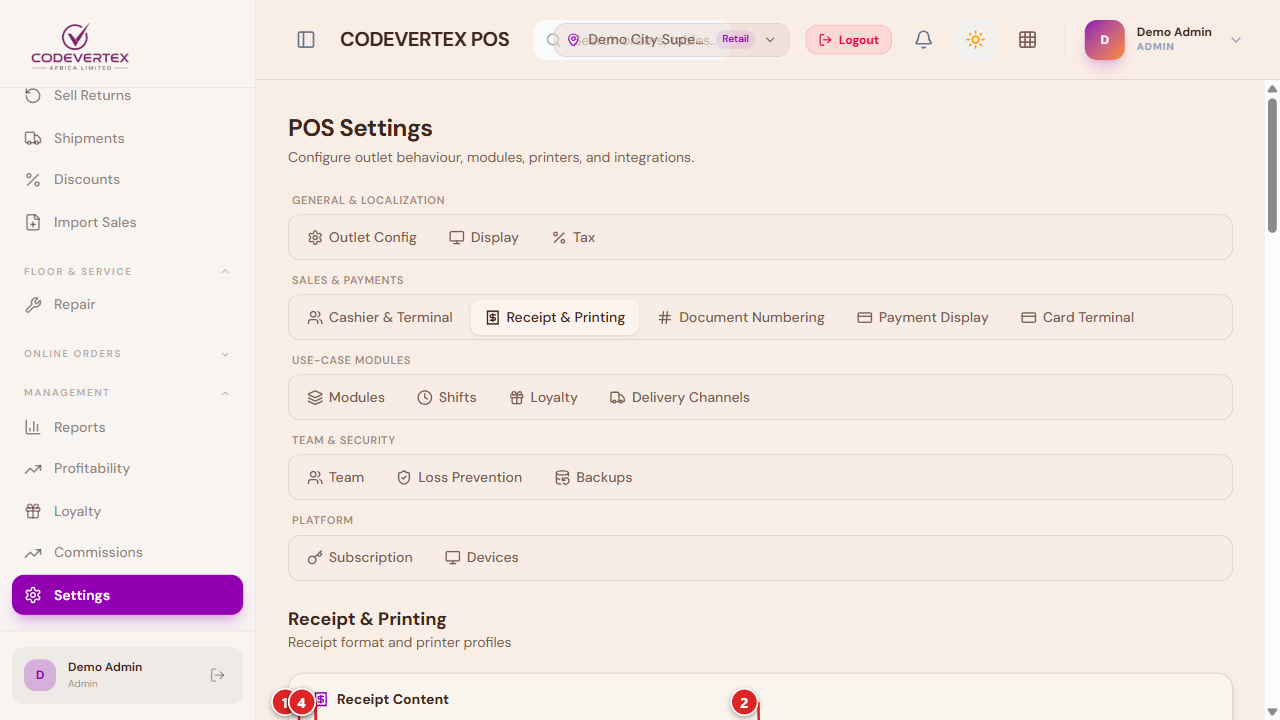Go to the Card Terminal tab

coord(1077,317)
